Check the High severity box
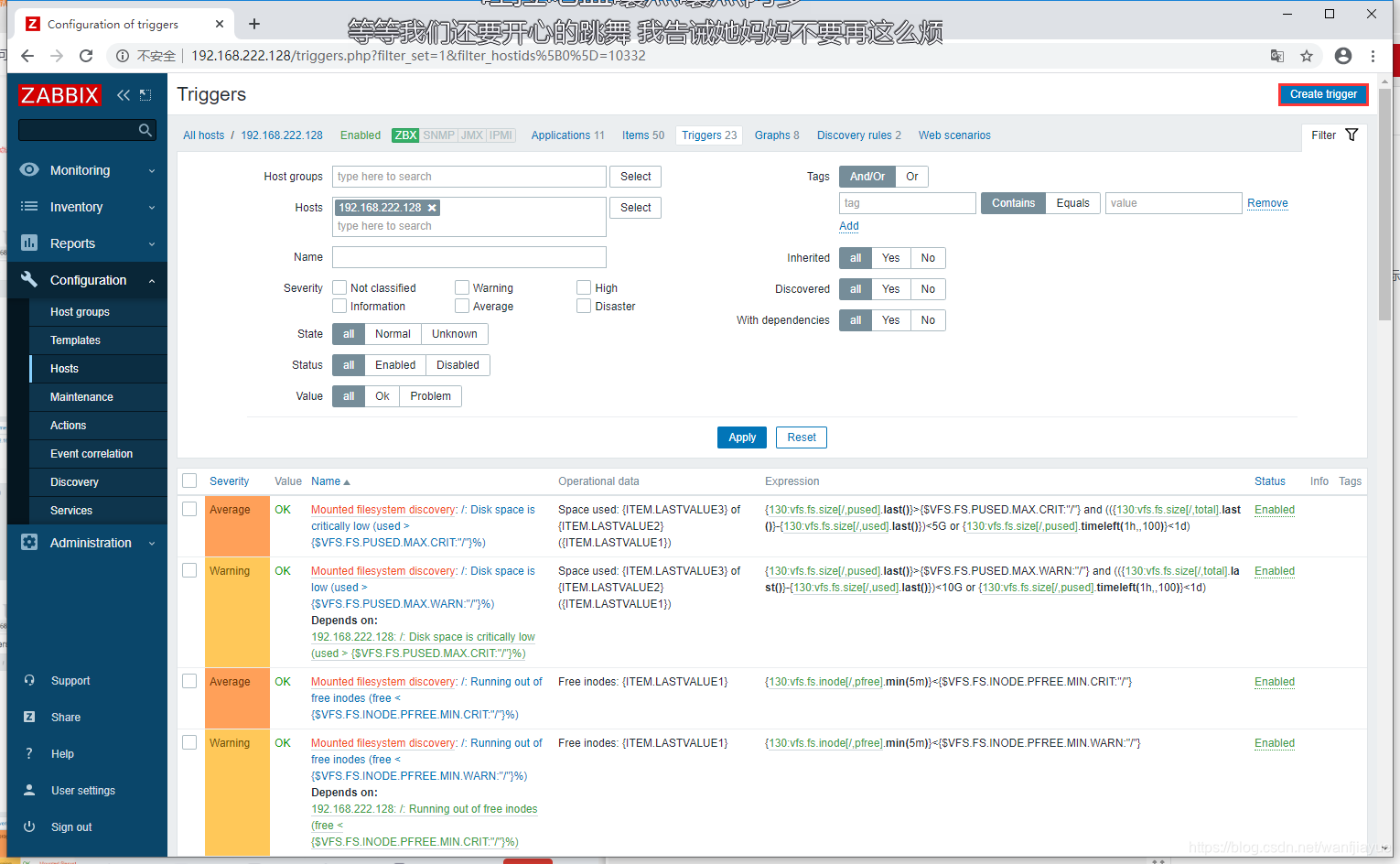The height and width of the screenshot is (864, 1400). [x=584, y=287]
